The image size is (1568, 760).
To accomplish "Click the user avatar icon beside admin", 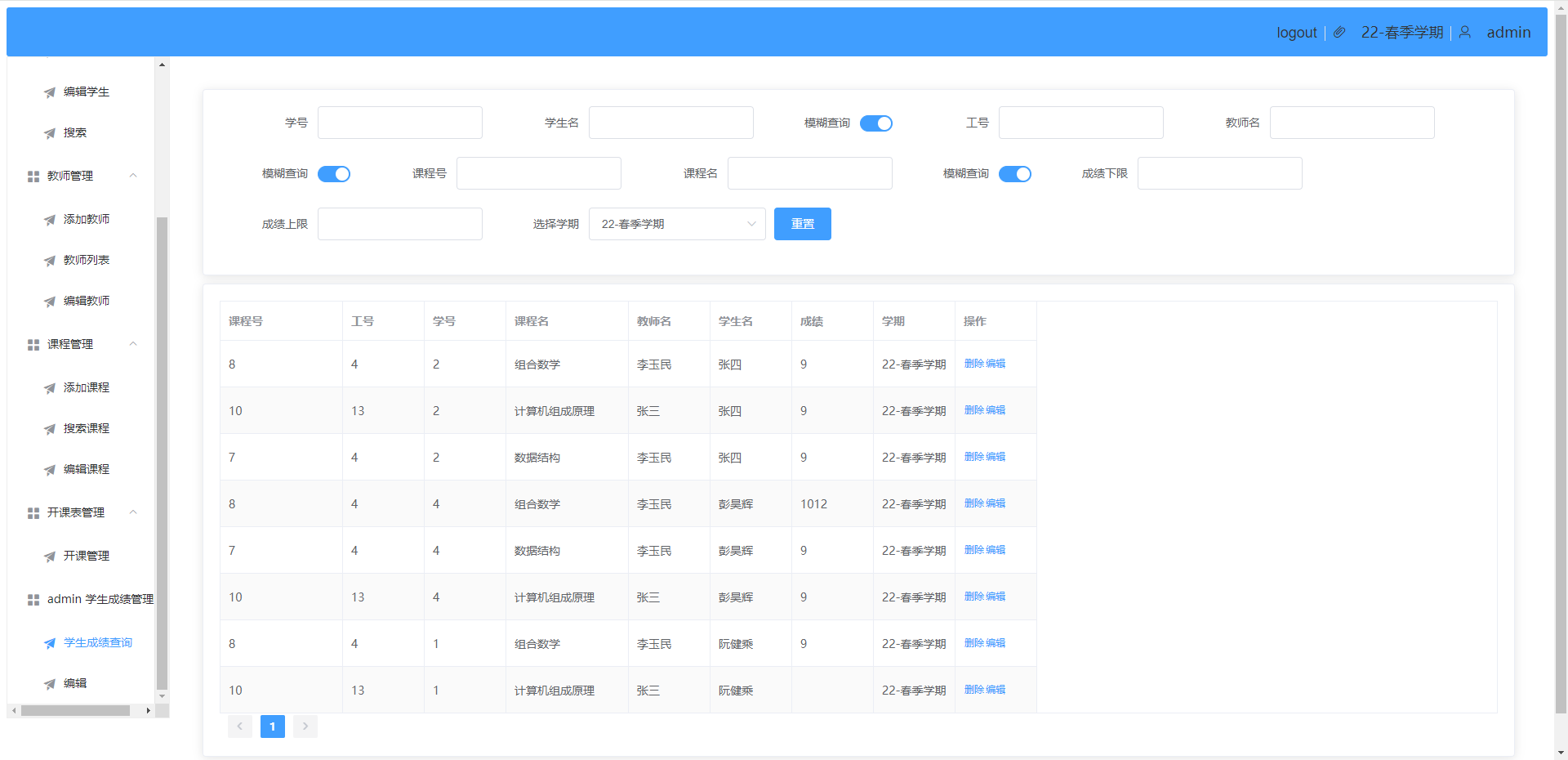I will 1465,32.
